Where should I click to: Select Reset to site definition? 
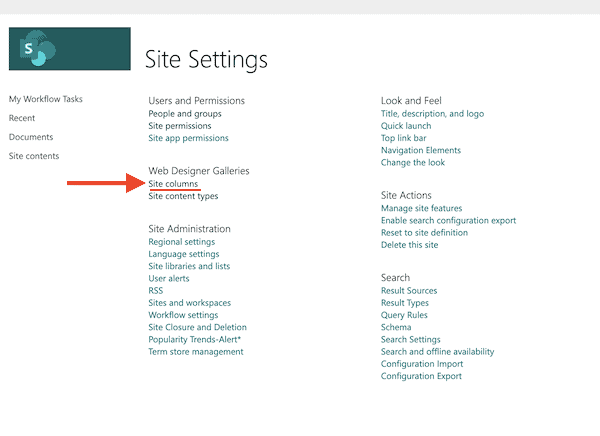tap(424, 233)
